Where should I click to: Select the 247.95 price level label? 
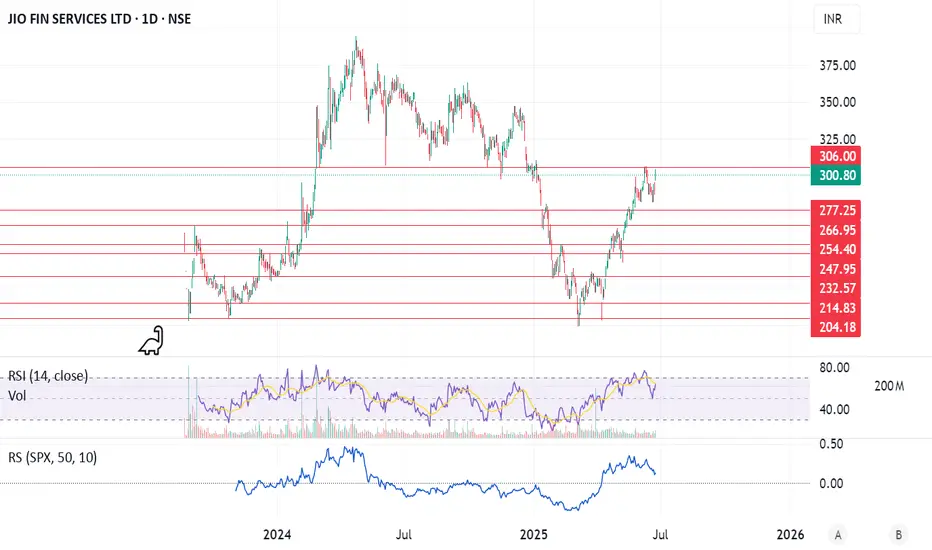(836, 269)
